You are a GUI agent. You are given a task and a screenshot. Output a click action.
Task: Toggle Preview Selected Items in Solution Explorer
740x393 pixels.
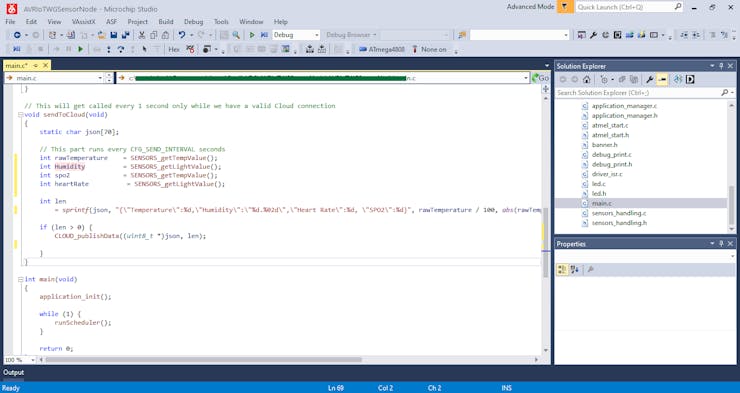pos(662,79)
